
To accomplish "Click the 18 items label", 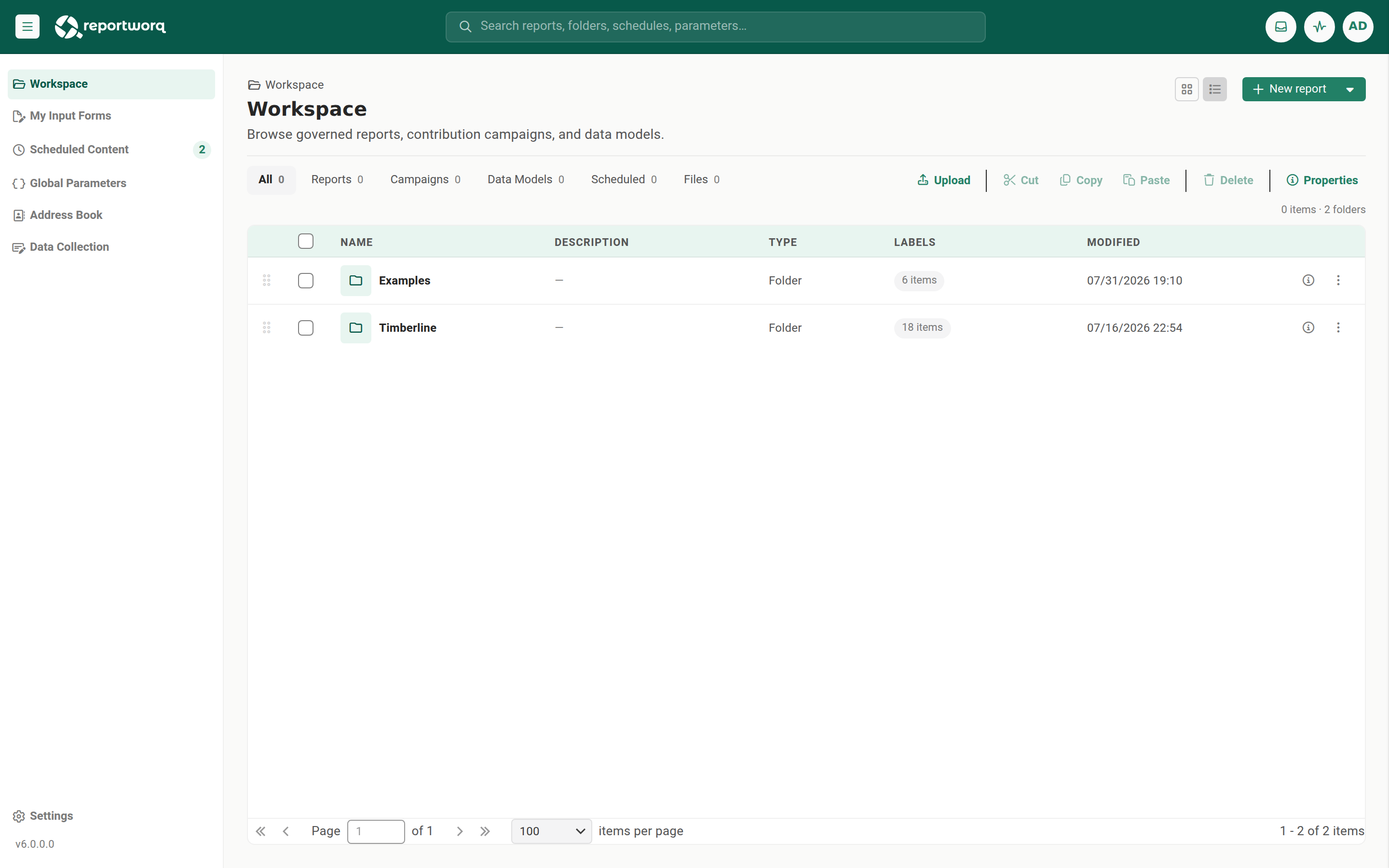I will point(922,327).
